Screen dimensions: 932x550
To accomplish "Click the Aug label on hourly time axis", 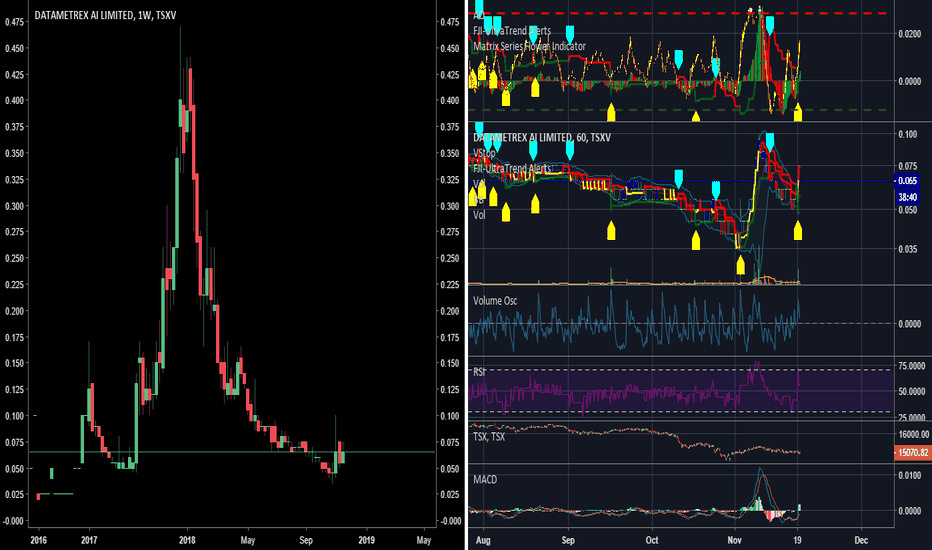I will [483, 540].
